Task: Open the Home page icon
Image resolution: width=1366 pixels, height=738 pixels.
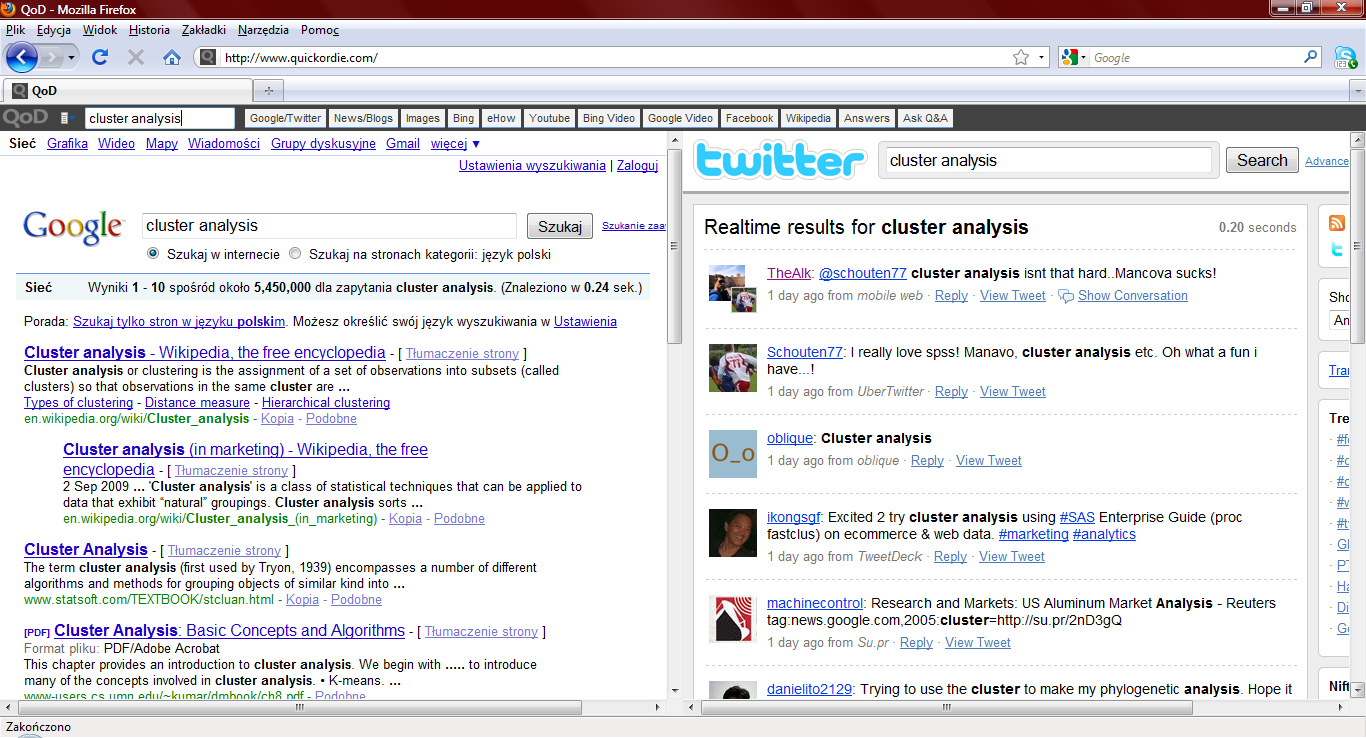Action: coord(172,57)
